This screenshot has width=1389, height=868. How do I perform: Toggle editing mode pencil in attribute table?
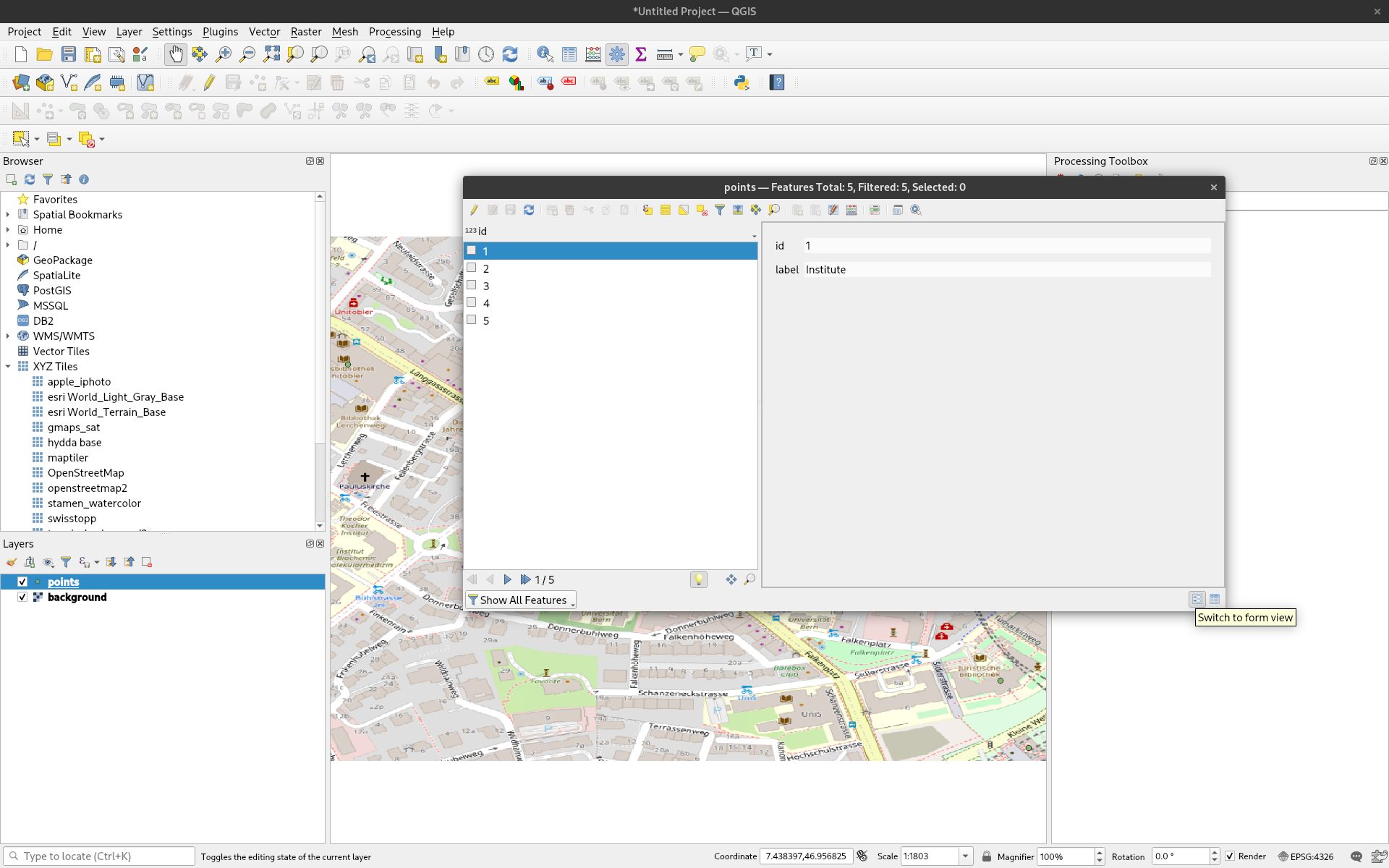pyautogui.click(x=474, y=210)
